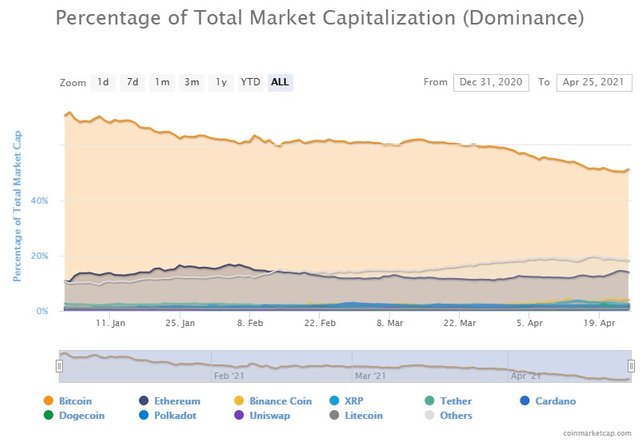Click the Uniswap legend color dot
This screenshot has height=440, width=640.
coord(239,415)
